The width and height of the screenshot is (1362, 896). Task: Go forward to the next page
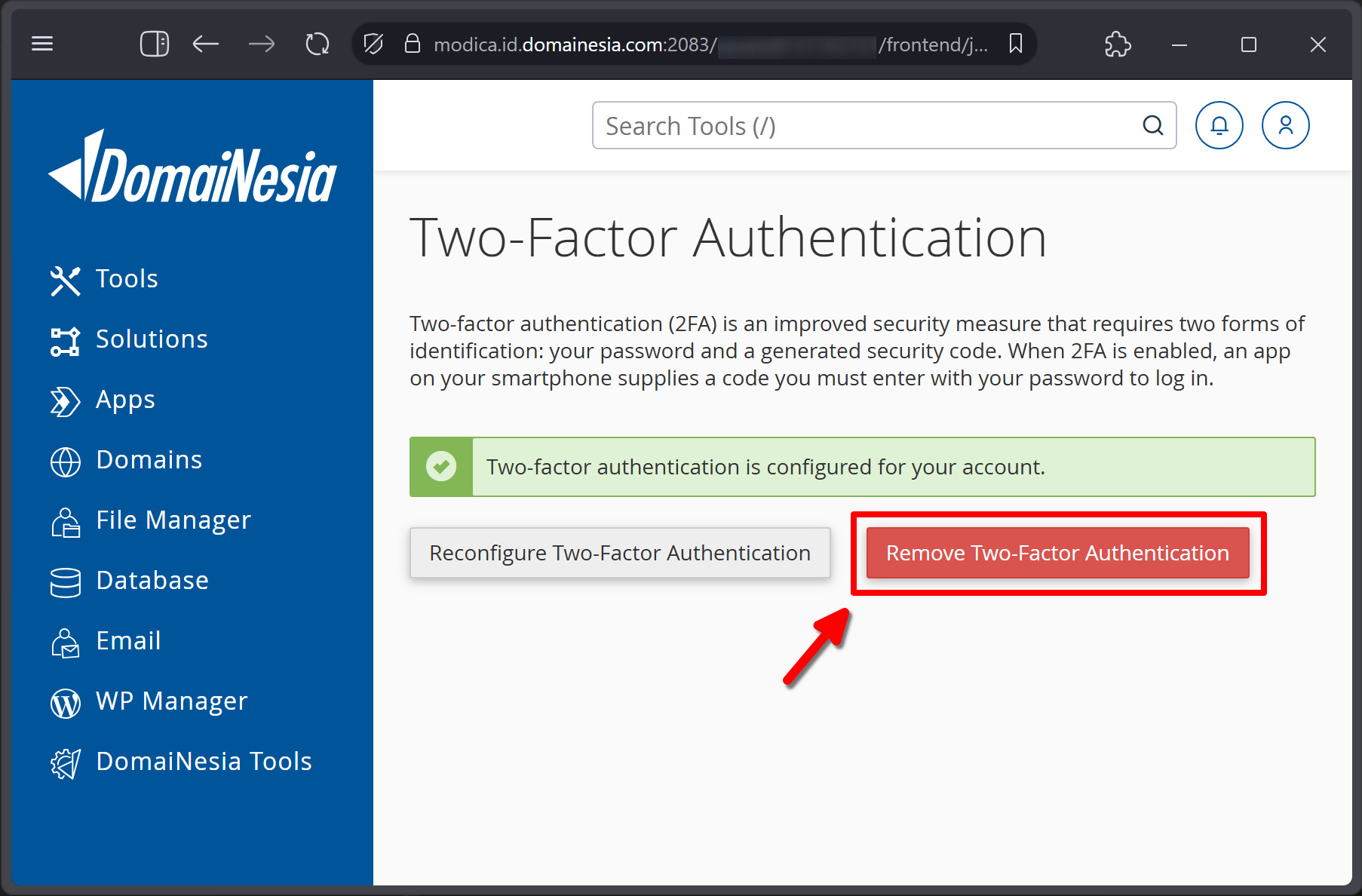point(262,44)
